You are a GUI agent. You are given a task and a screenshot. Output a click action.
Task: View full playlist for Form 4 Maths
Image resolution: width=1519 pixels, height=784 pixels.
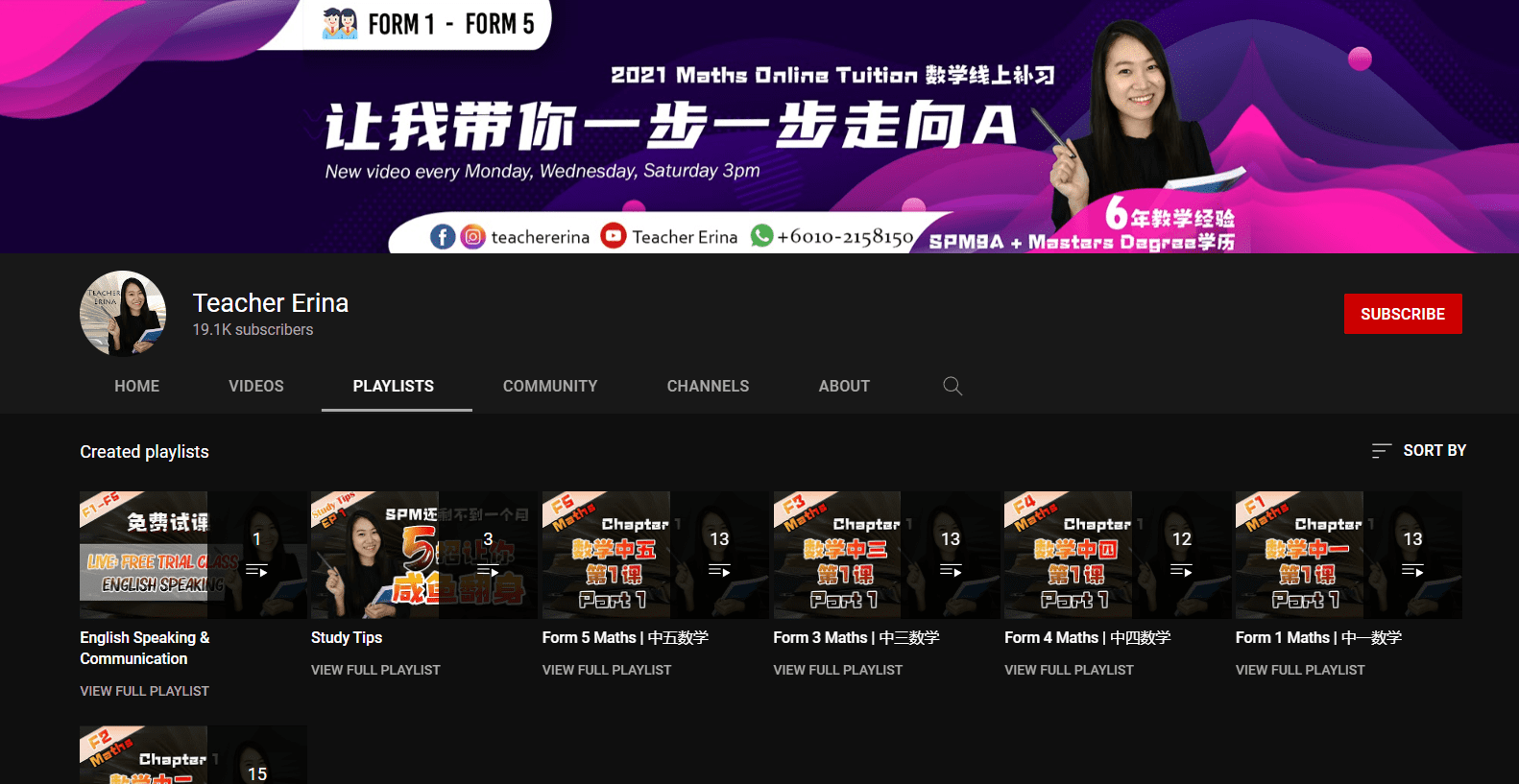point(1069,670)
